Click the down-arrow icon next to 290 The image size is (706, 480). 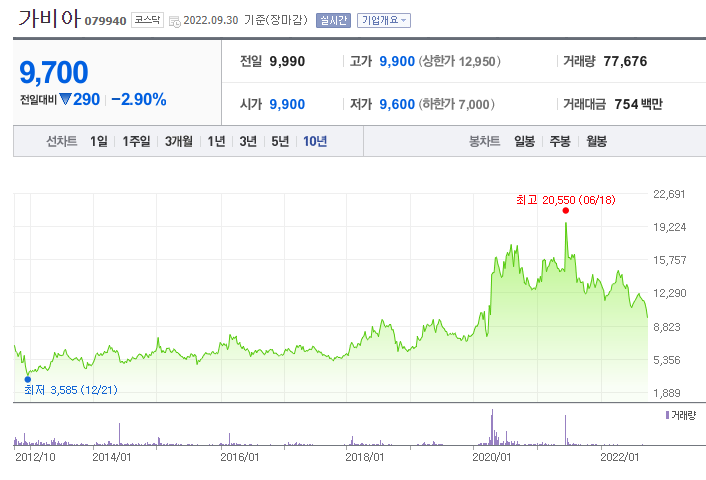[65, 99]
